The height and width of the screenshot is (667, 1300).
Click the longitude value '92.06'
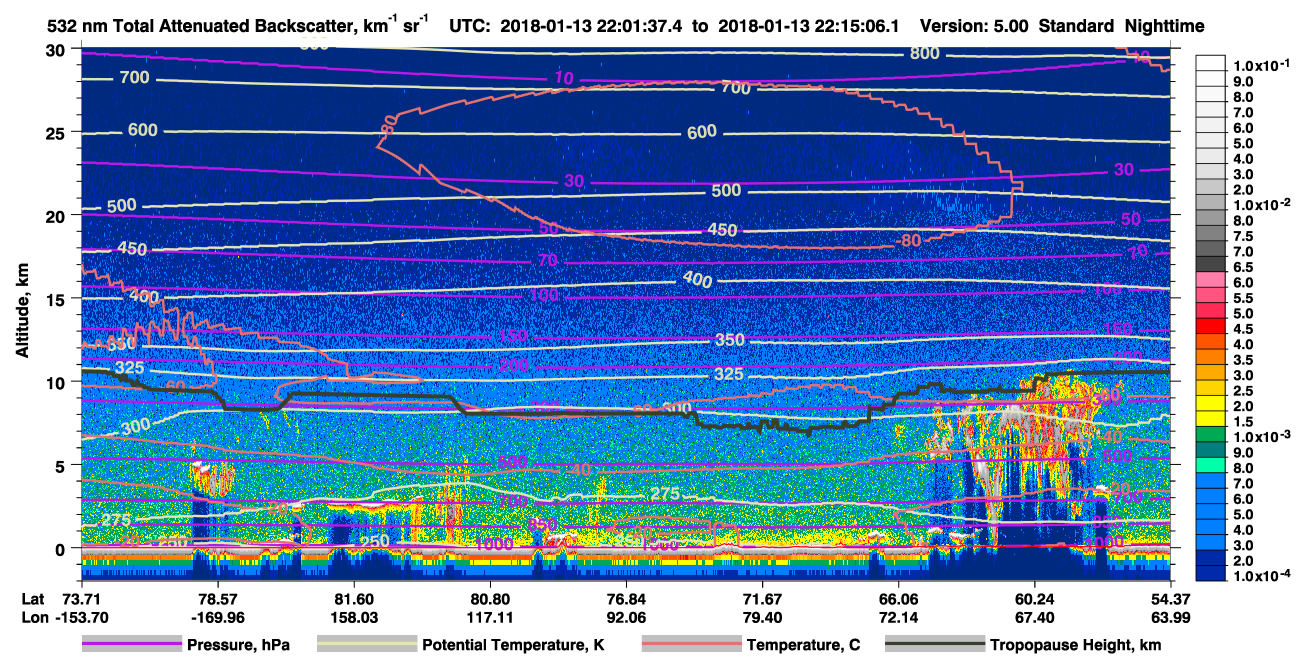[x=625, y=617]
